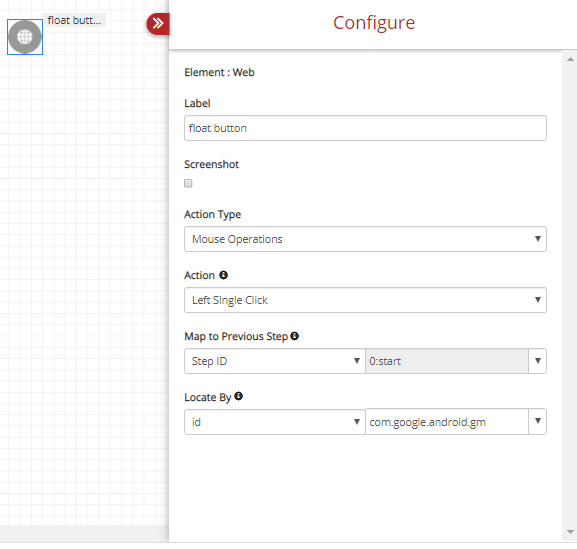Image resolution: width=577 pixels, height=549 pixels.
Task: Click the scroll up arrow of panel
Action: pyautogui.click(x=570, y=59)
